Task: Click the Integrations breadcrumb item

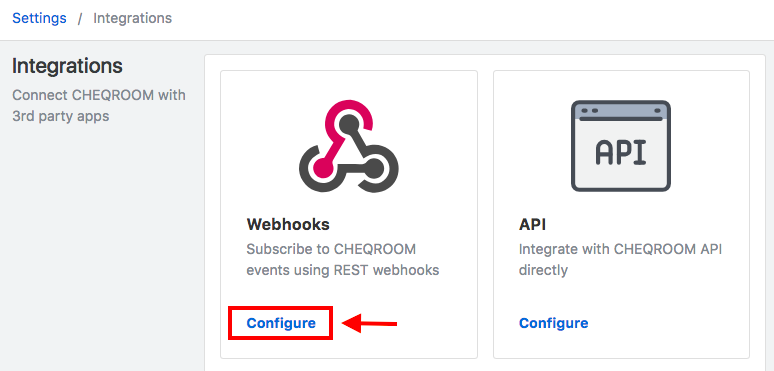Action: [x=132, y=18]
